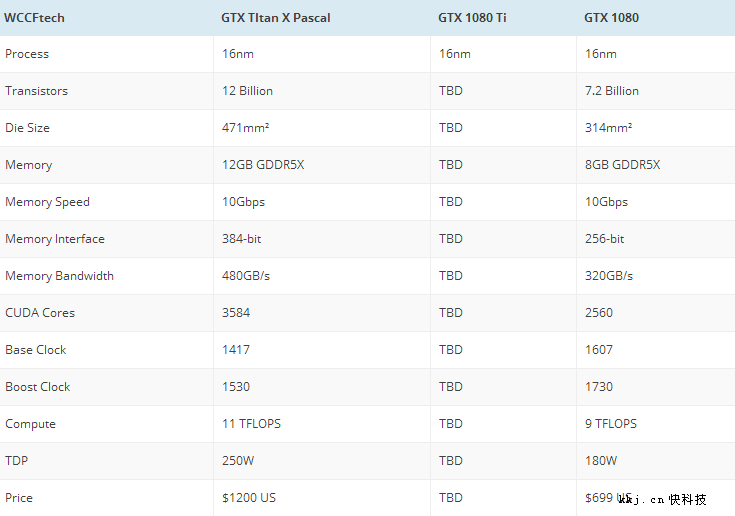This screenshot has width=735, height=516.
Task: Select the Die Size row label
Action: pyautogui.click(x=28, y=128)
